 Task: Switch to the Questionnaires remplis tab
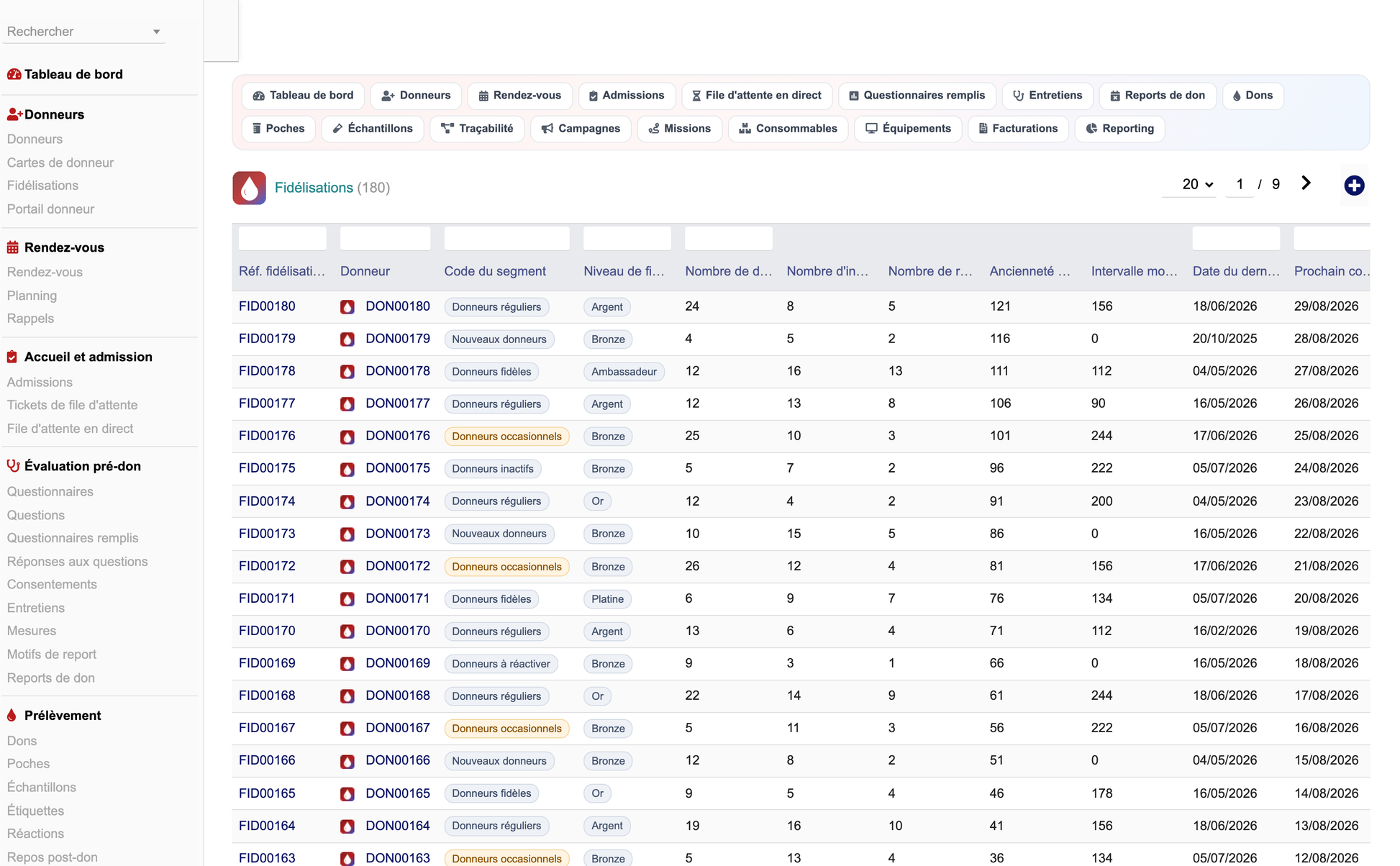click(917, 96)
